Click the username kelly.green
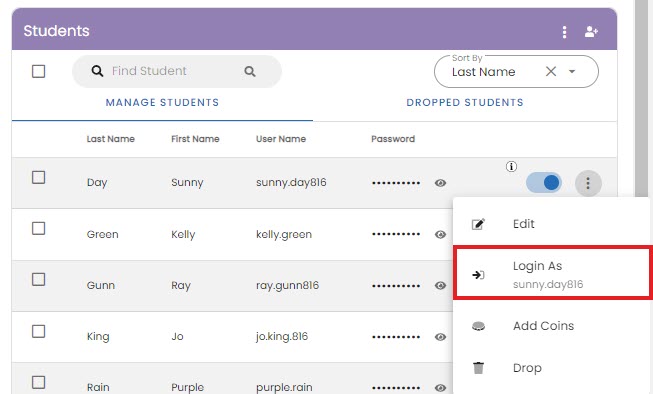653x394 pixels. point(284,234)
